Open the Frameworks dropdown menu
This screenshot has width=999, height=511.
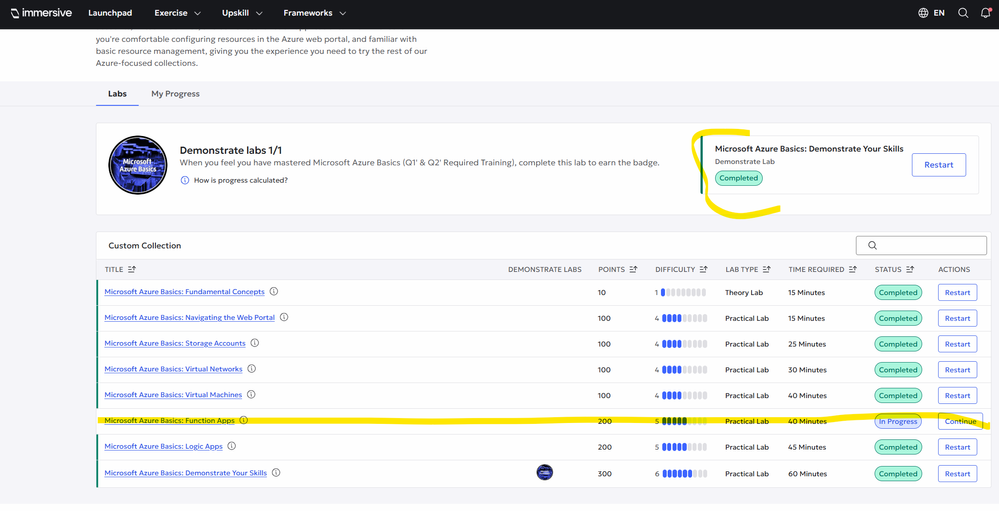pos(314,13)
